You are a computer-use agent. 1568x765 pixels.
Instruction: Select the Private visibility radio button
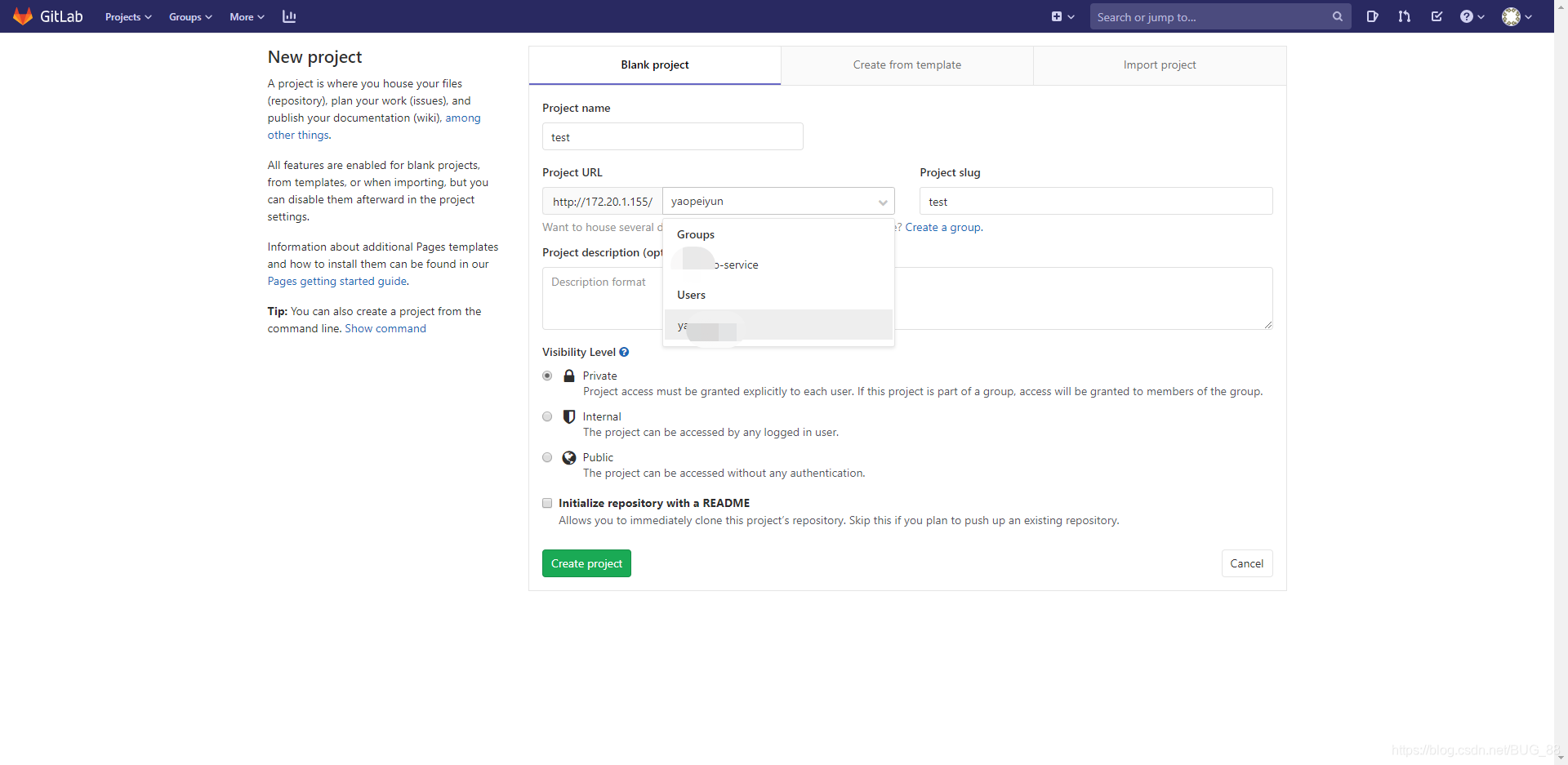[547, 376]
